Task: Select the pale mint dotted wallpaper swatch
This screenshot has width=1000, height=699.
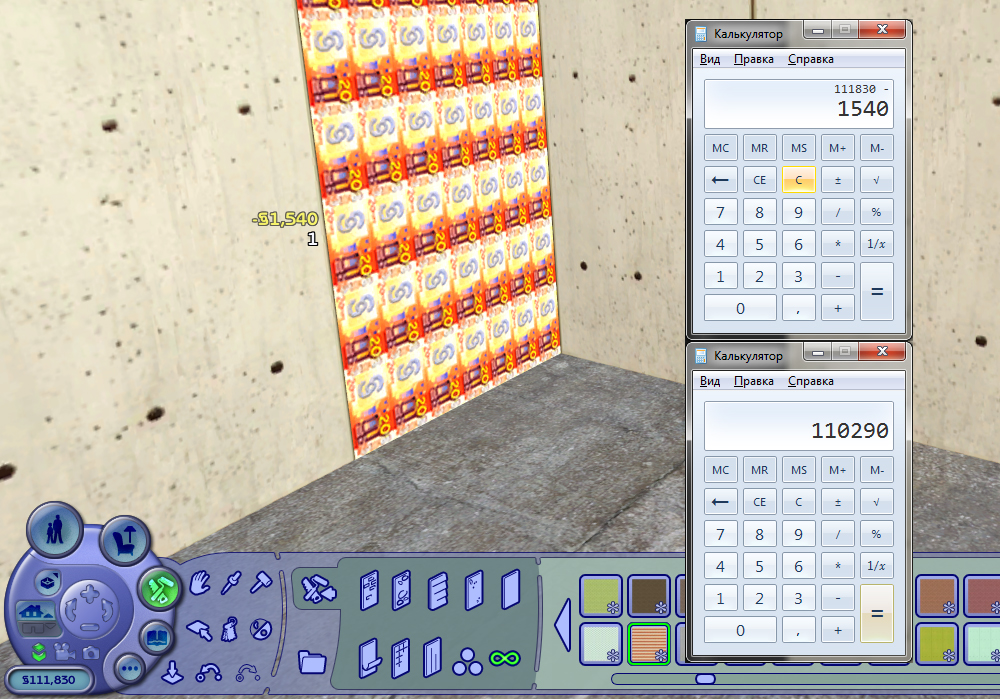Action: [601, 644]
